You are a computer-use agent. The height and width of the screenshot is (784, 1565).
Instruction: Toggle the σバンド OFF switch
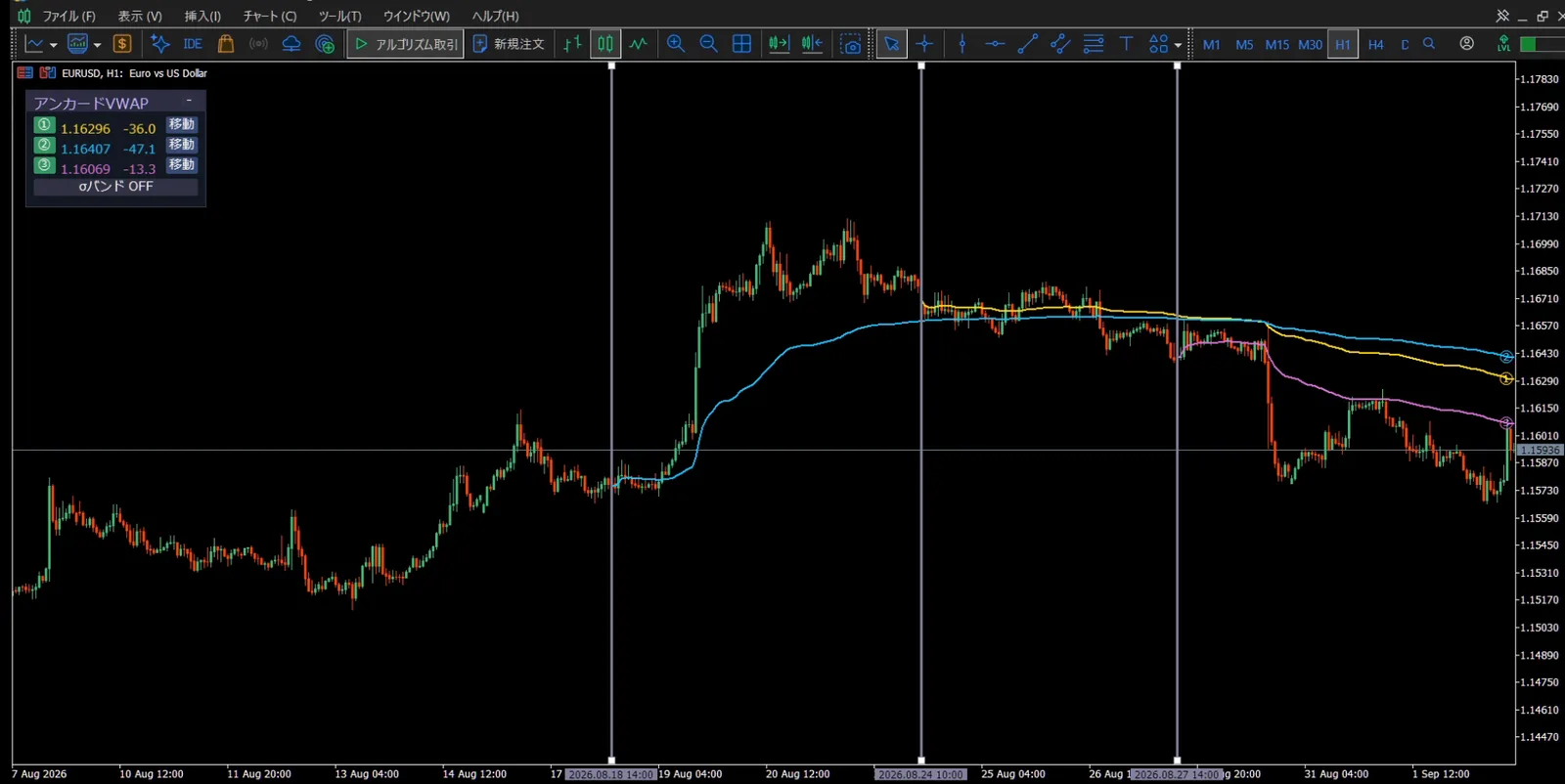tap(115, 187)
